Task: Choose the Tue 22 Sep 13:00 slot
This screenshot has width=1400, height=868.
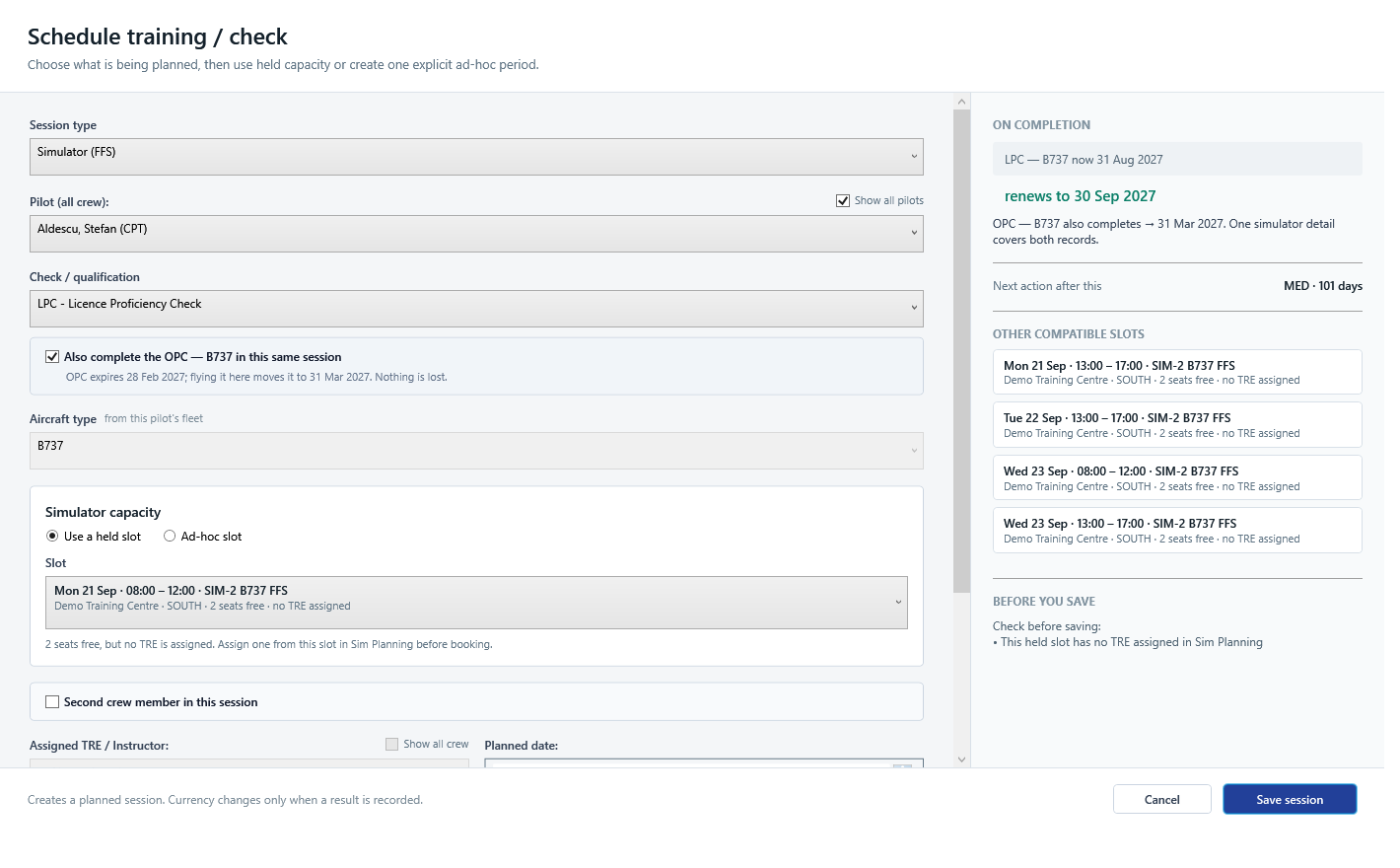Action: [x=1177, y=425]
